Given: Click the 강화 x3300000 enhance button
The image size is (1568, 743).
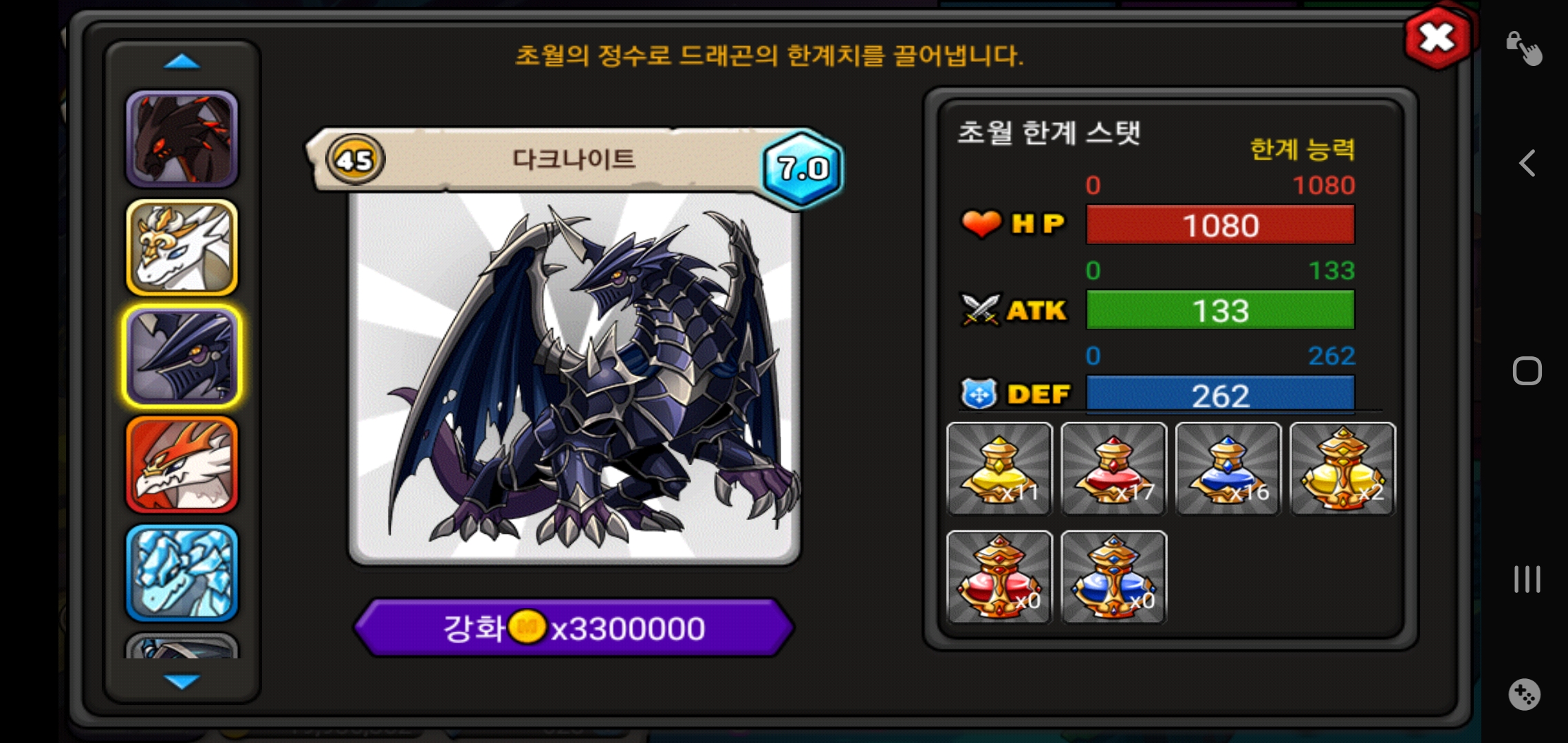Looking at the screenshot, I should [x=574, y=627].
